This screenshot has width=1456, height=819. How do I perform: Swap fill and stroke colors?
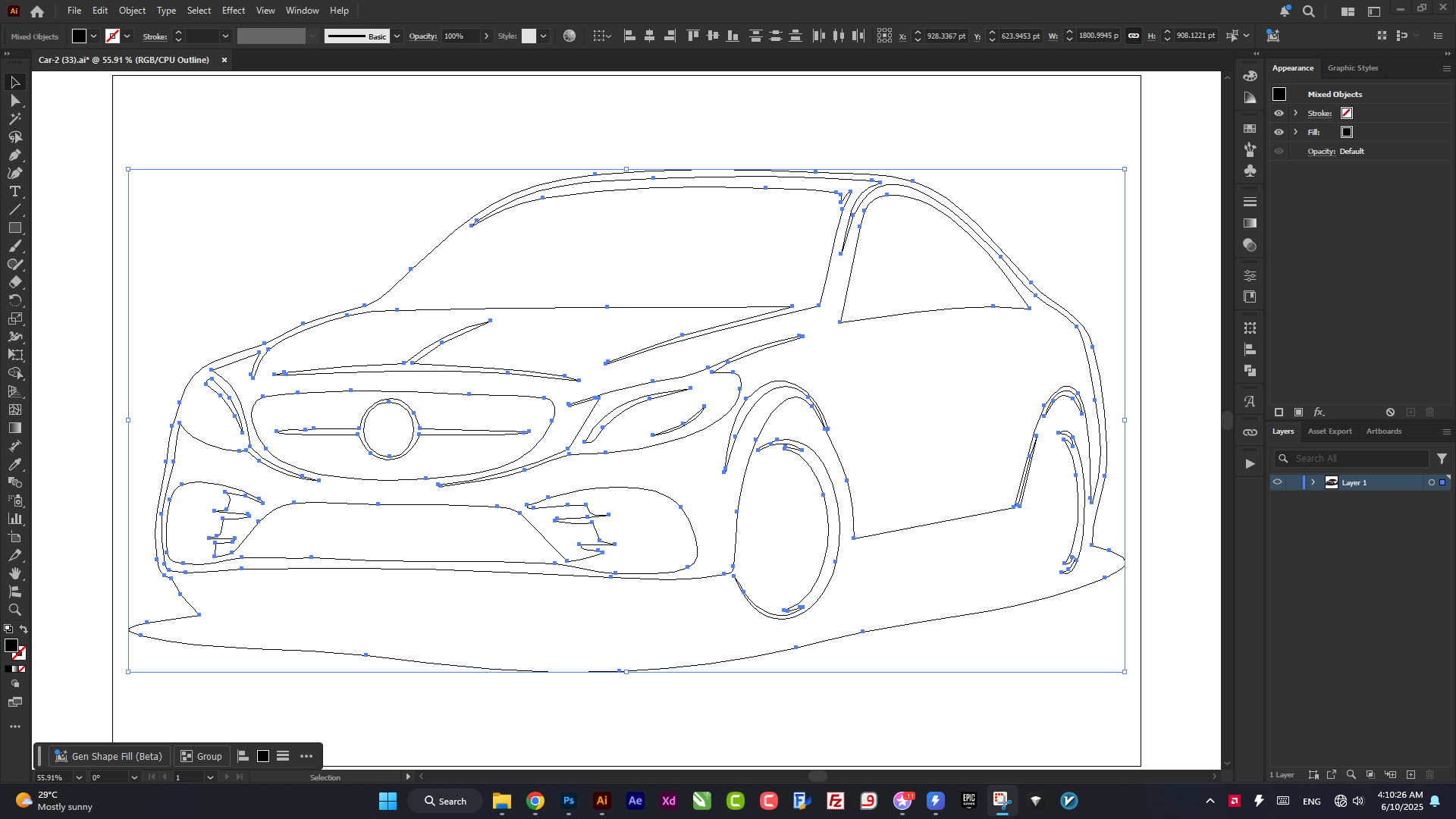click(x=24, y=629)
